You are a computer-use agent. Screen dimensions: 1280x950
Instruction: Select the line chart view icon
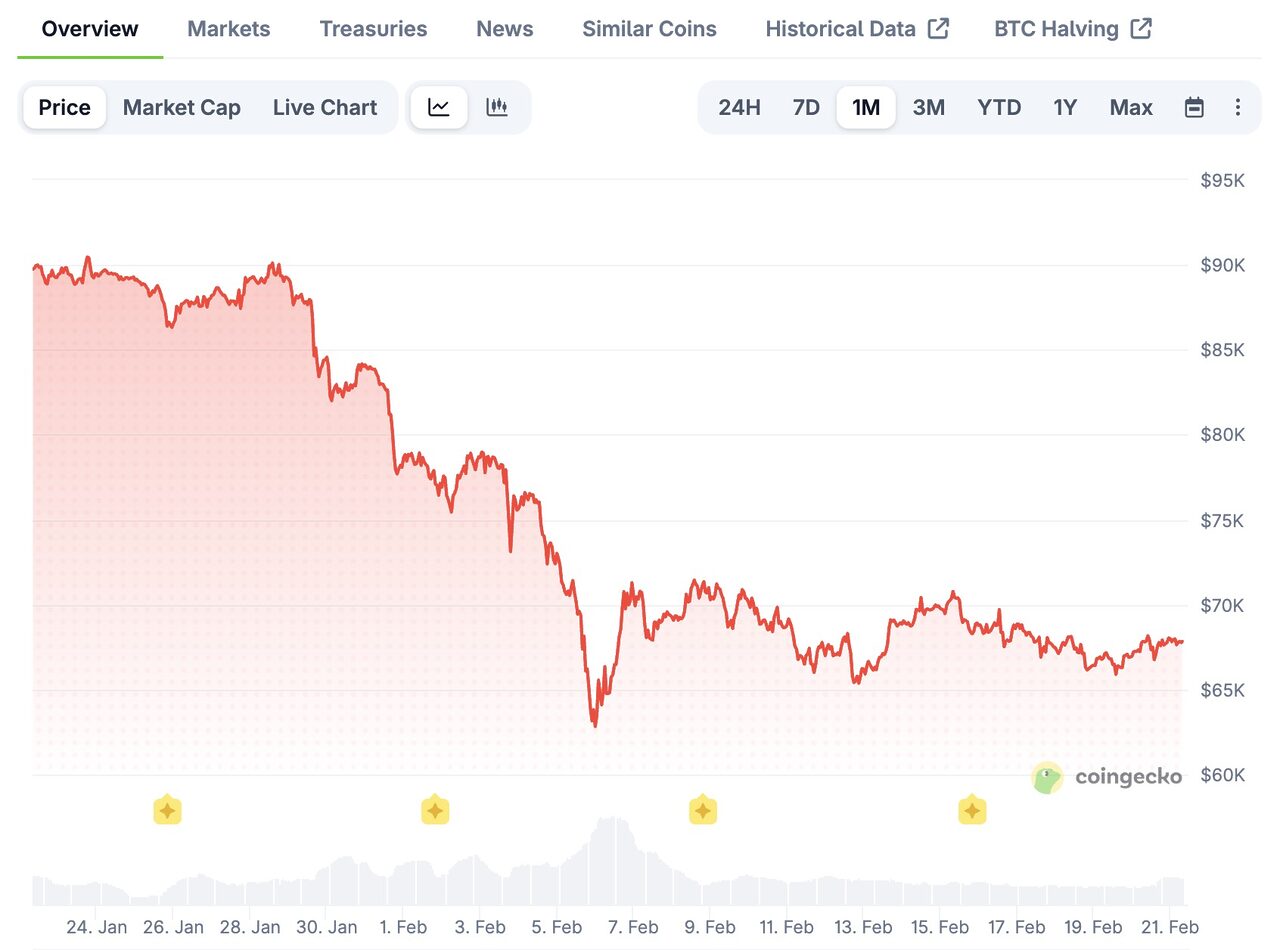[439, 106]
